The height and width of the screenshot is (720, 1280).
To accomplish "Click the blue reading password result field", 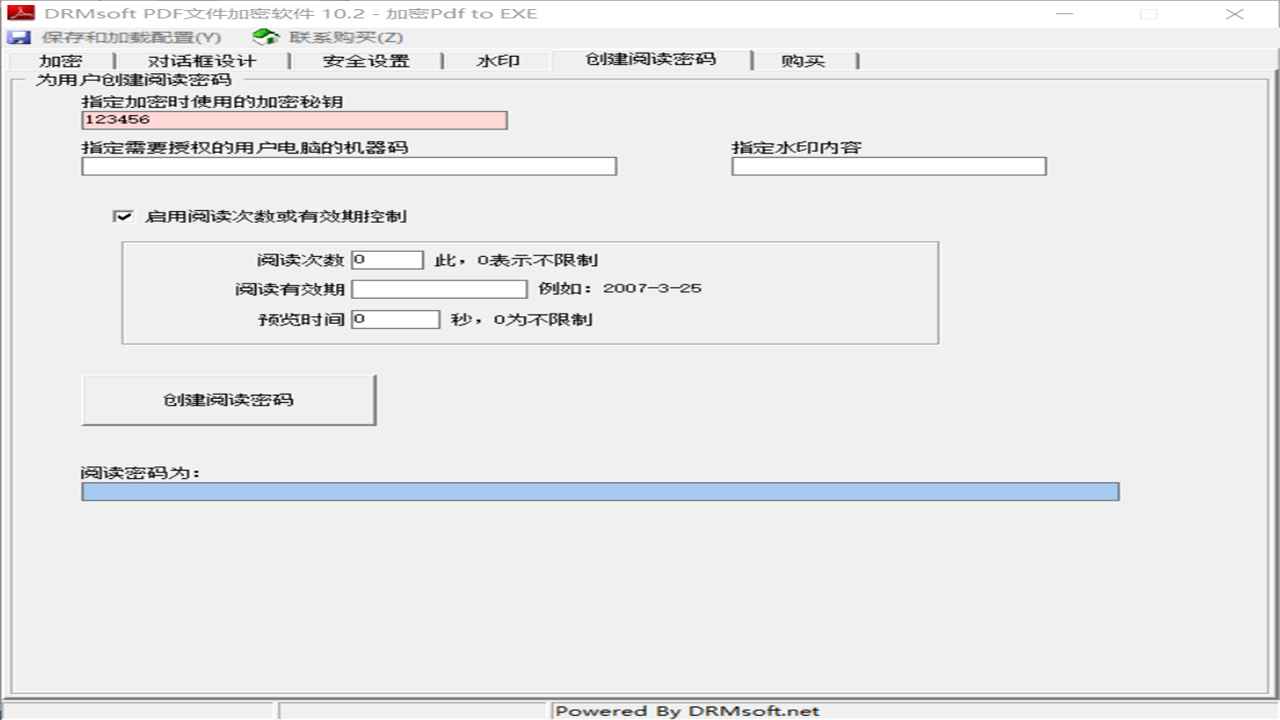I will [600, 491].
